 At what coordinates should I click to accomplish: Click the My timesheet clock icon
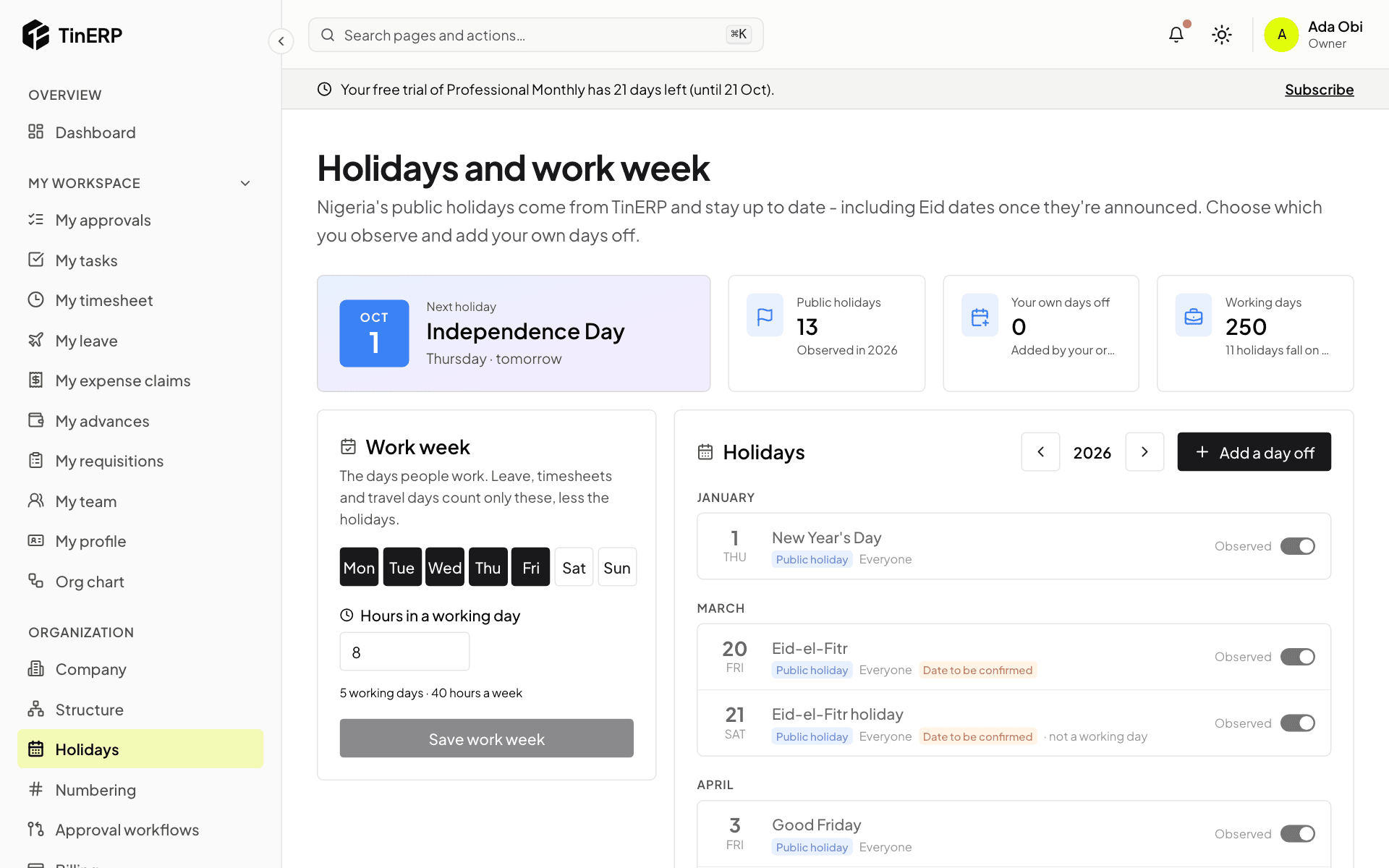tap(36, 299)
